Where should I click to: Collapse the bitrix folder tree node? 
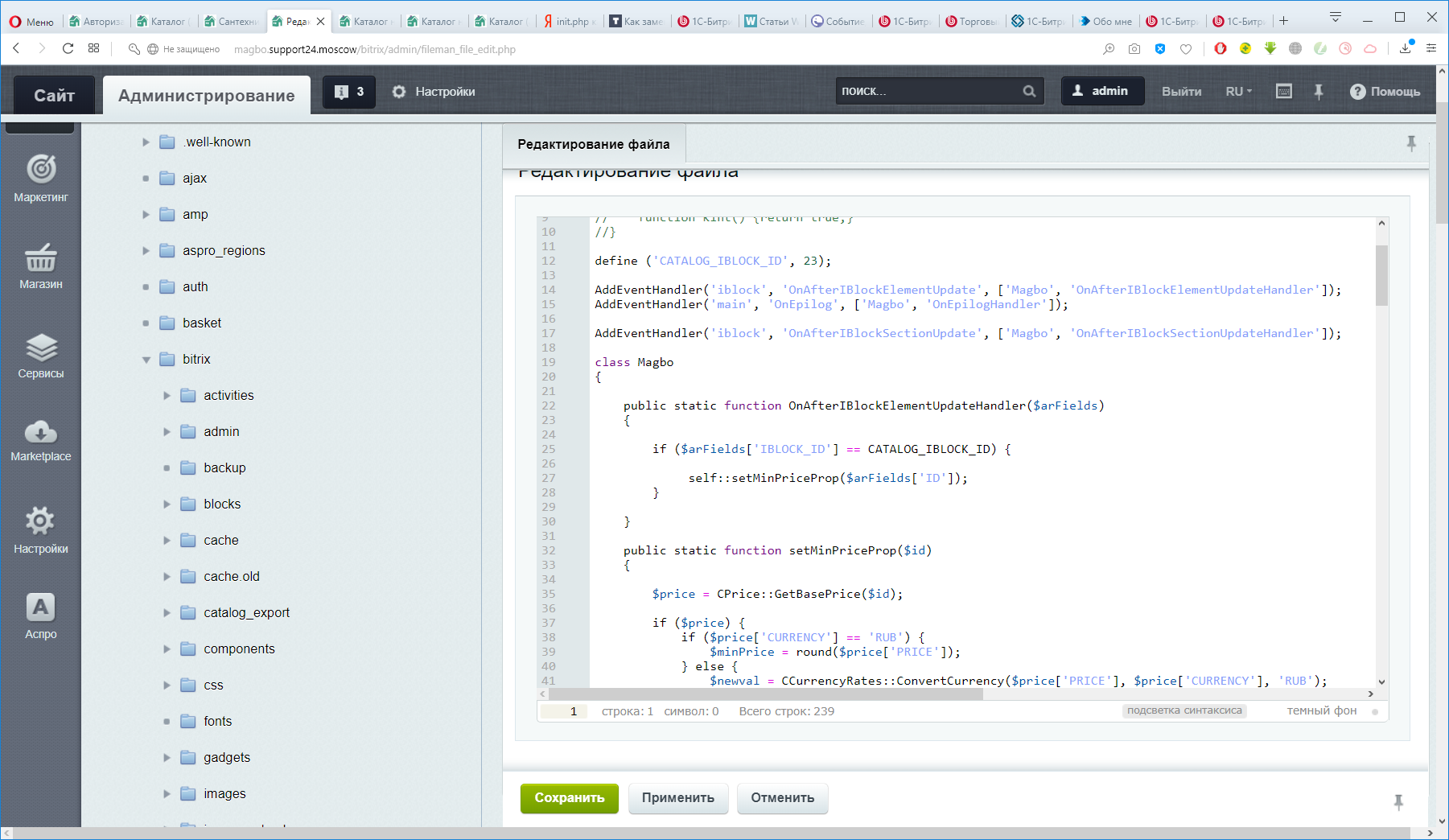(x=146, y=360)
